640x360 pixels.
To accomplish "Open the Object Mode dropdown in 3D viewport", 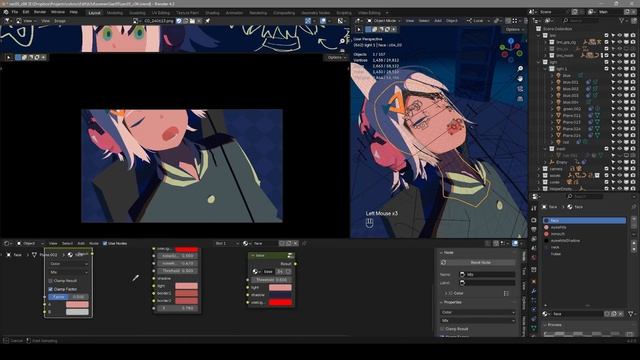I will click(x=383, y=20).
